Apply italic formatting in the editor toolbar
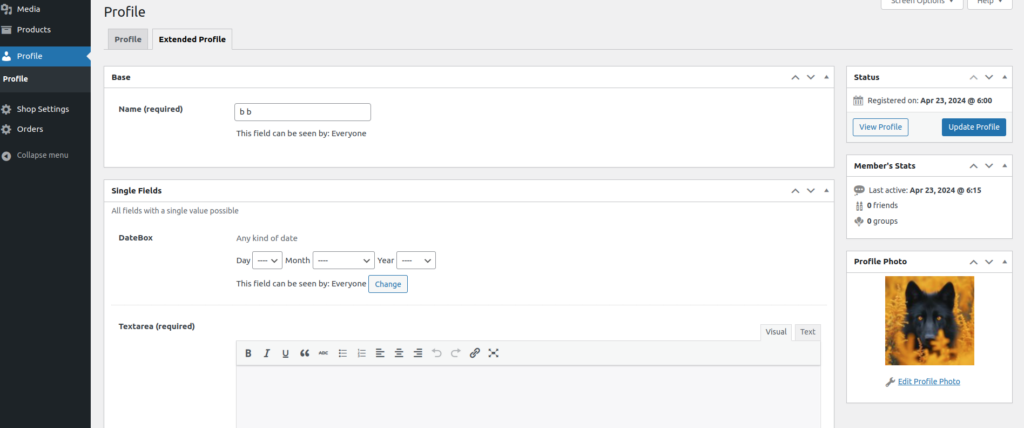The height and width of the screenshot is (428, 1024). (x=266, y=353)
